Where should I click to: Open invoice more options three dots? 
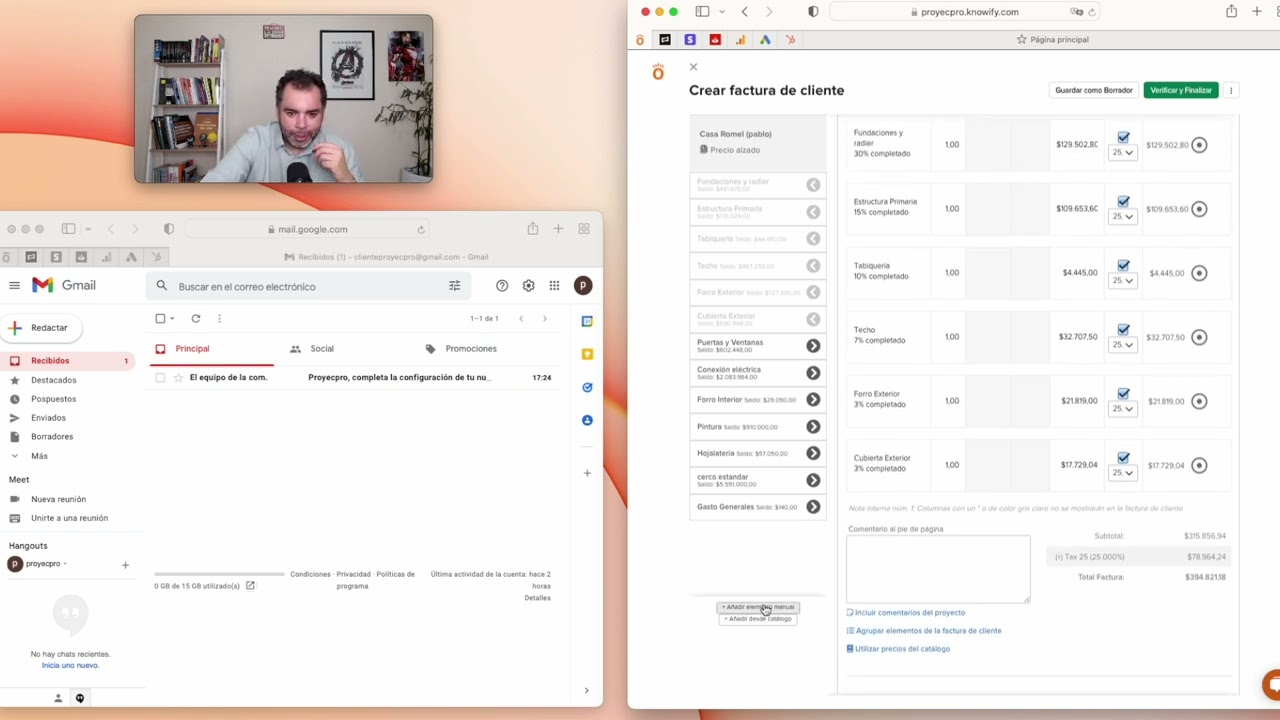tap(1231, 90)
